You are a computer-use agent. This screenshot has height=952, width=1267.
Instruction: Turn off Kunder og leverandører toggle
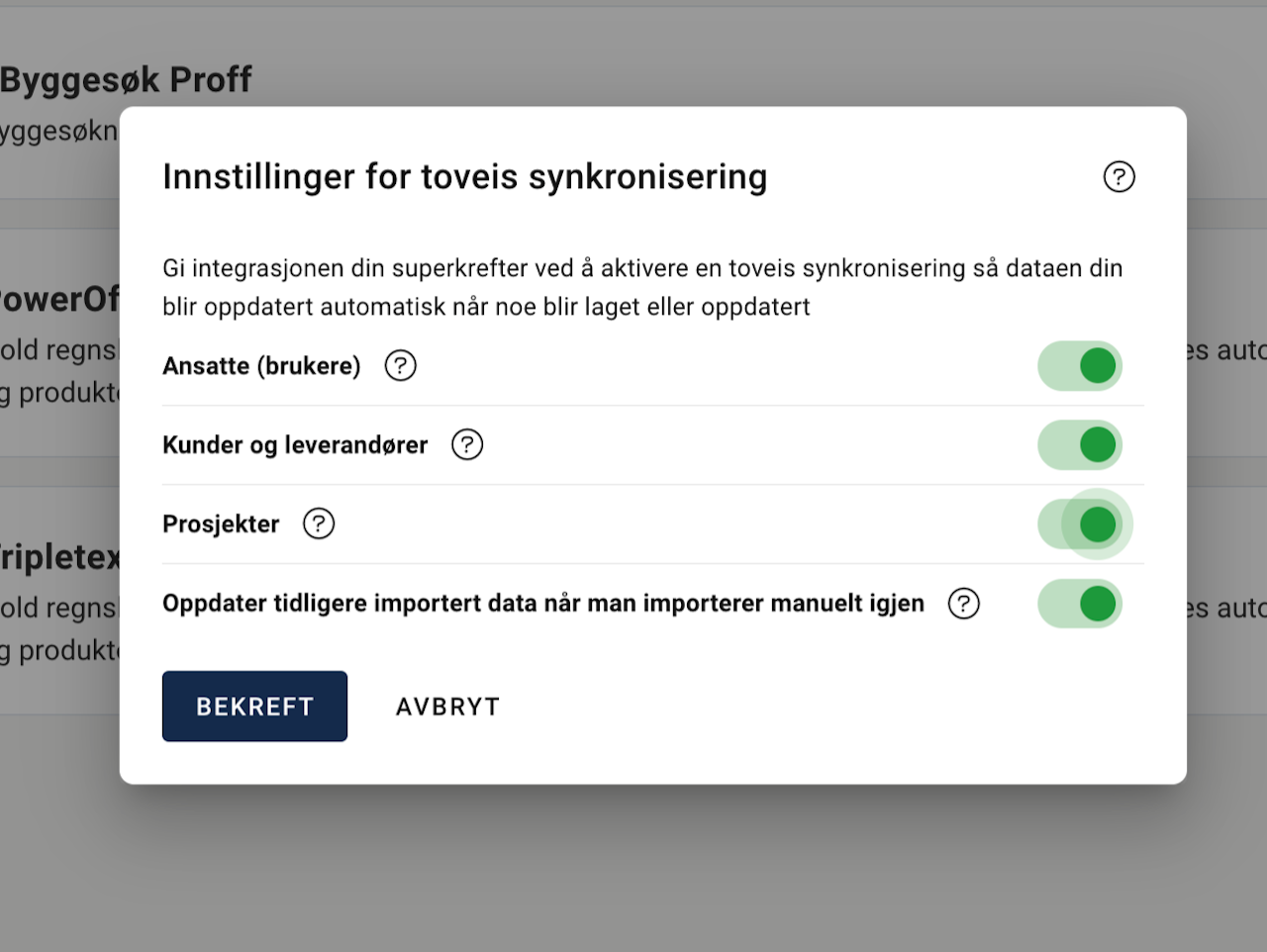(x=1080, y=445)
